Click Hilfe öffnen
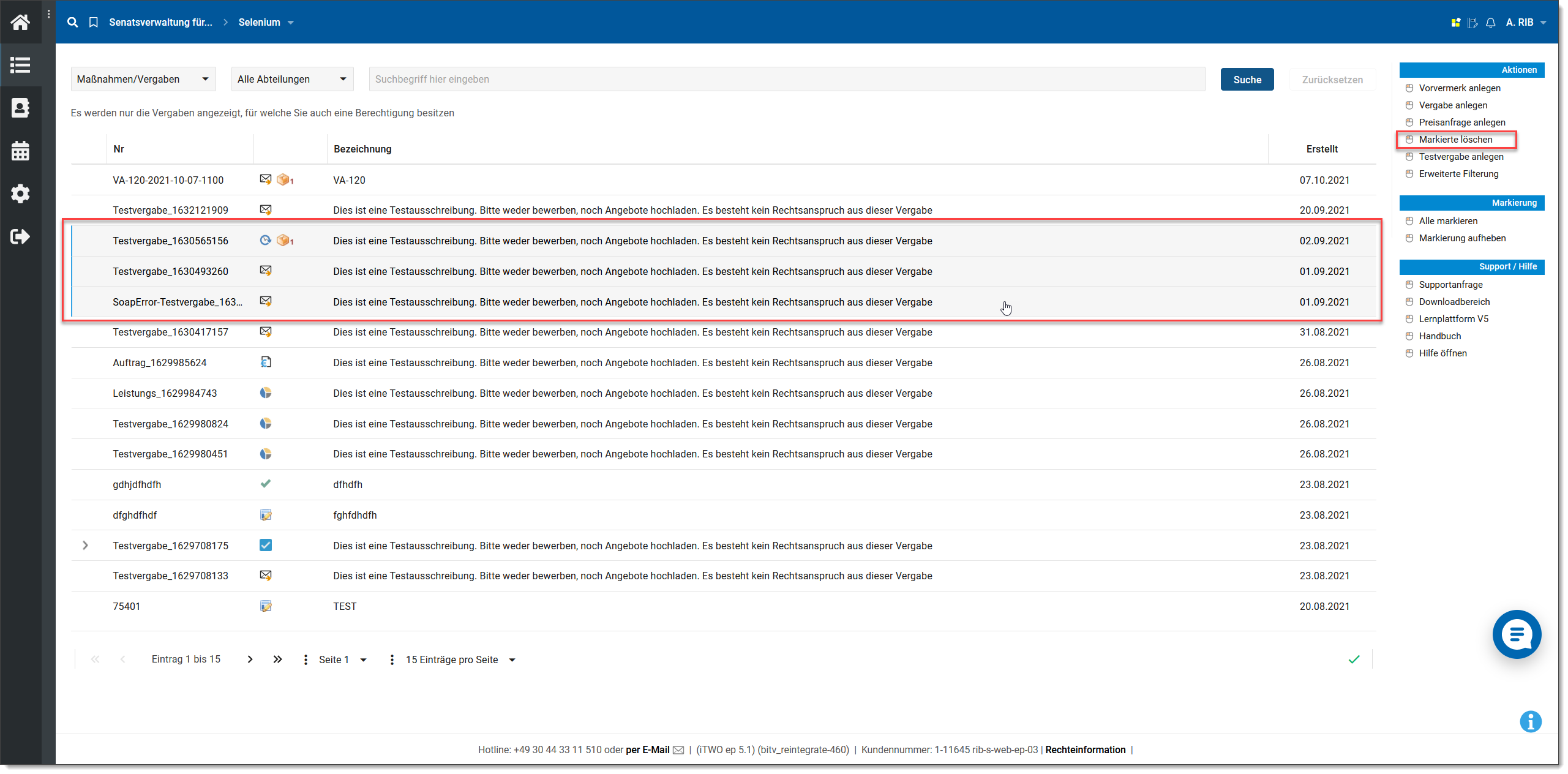The width and height of the screenshot is (1568, 774). point(1442,353)
